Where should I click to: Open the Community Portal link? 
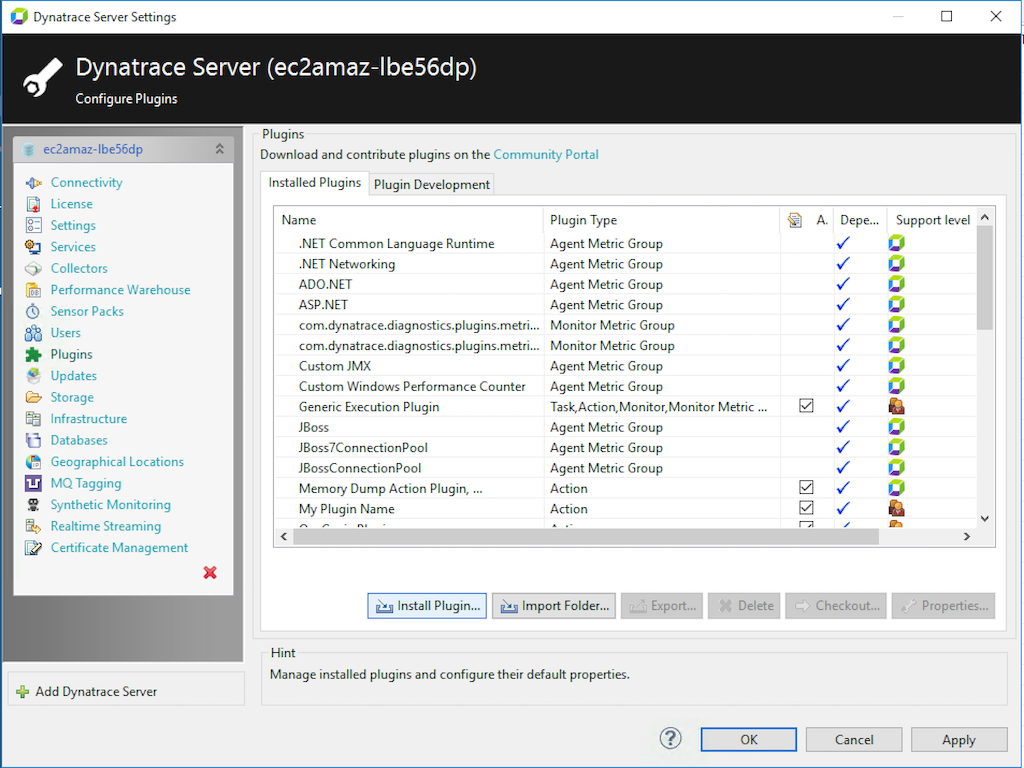pos(546,155)
